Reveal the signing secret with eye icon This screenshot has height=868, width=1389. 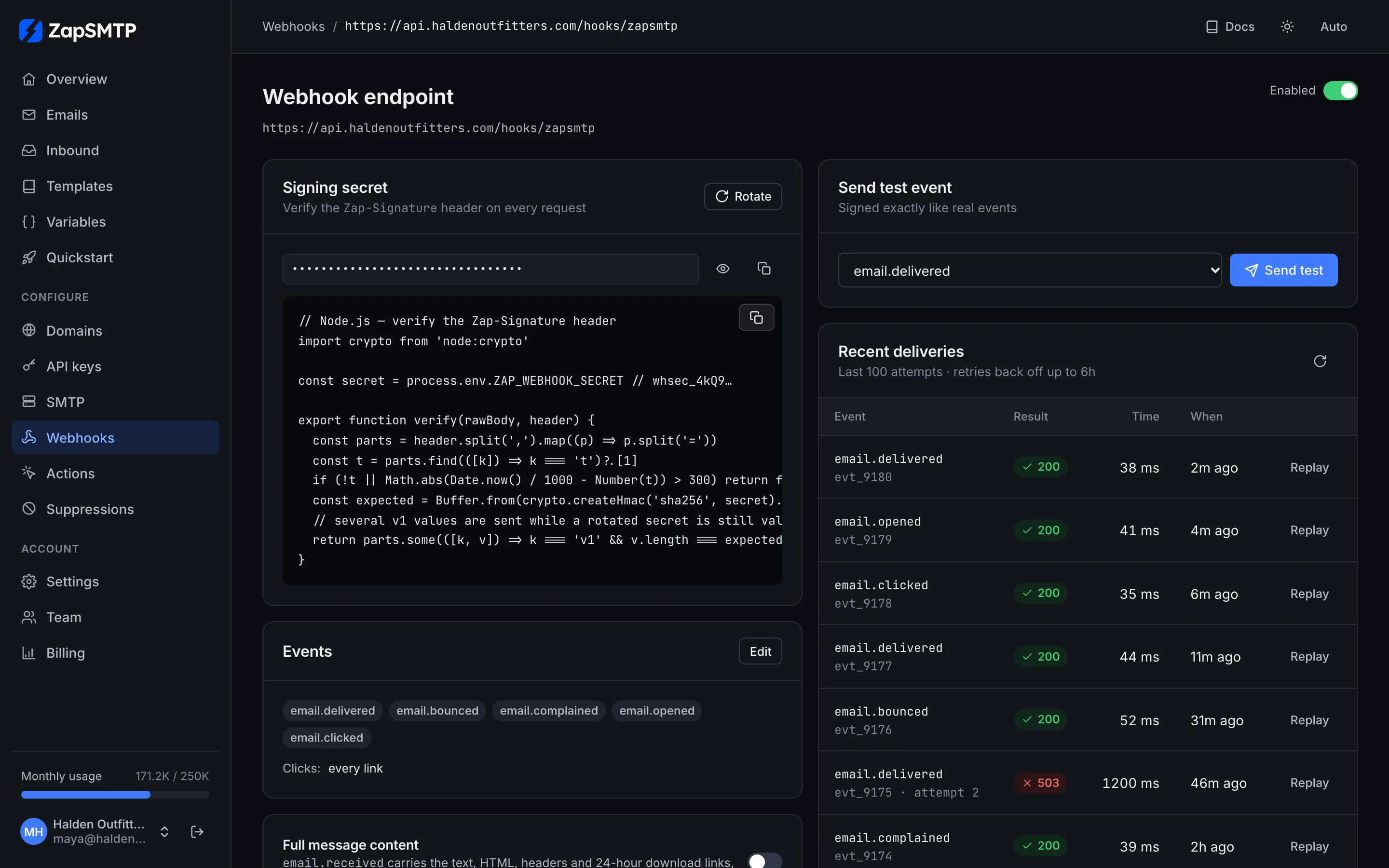722,269
